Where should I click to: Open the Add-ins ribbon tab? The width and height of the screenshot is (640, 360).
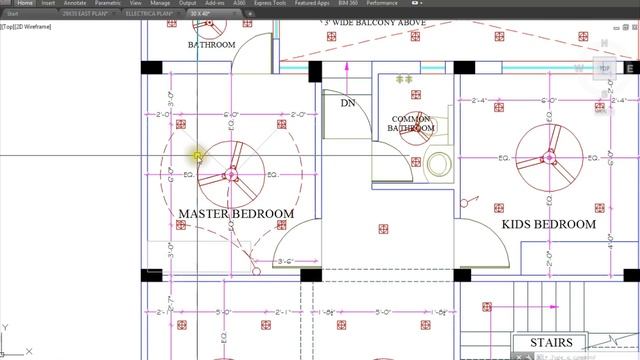(x=215, y=3)
